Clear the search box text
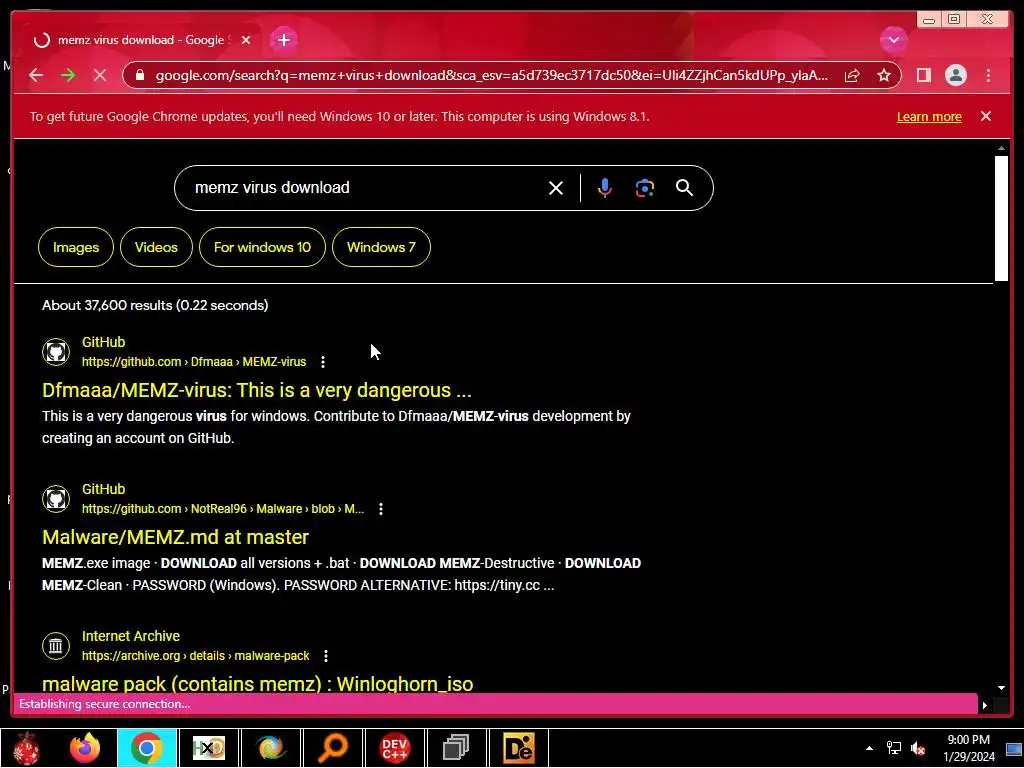The height and width of the screenshot is (768, 1024). click(x=556, y=188)
